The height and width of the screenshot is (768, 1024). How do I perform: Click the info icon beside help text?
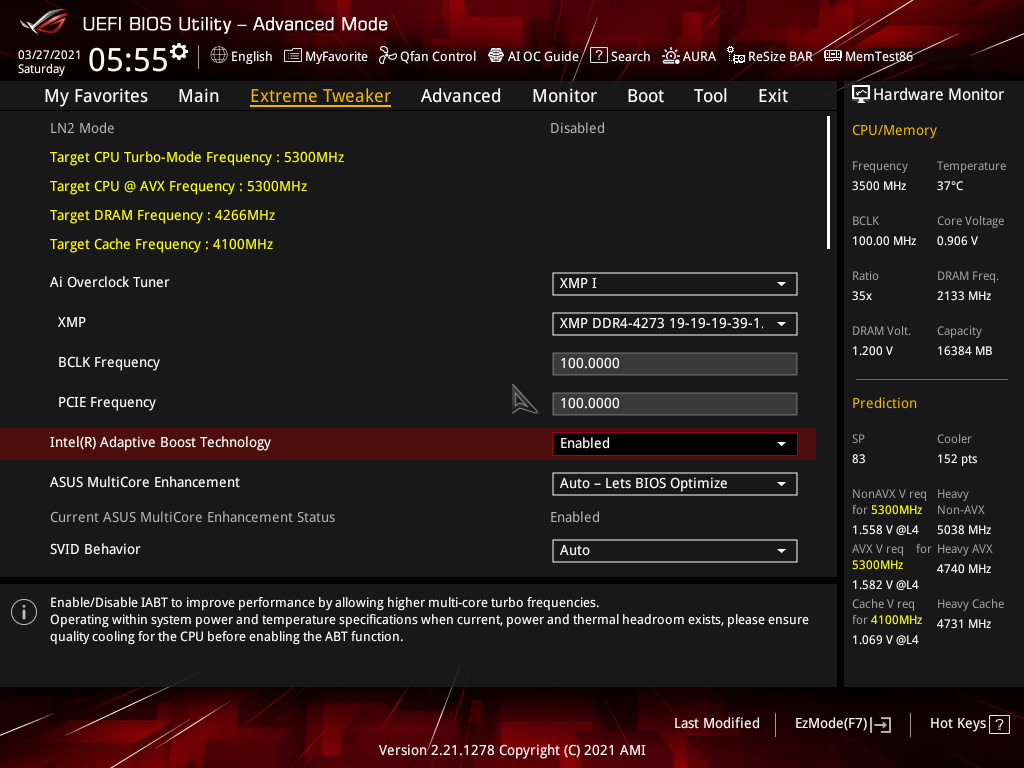point(24,612)
